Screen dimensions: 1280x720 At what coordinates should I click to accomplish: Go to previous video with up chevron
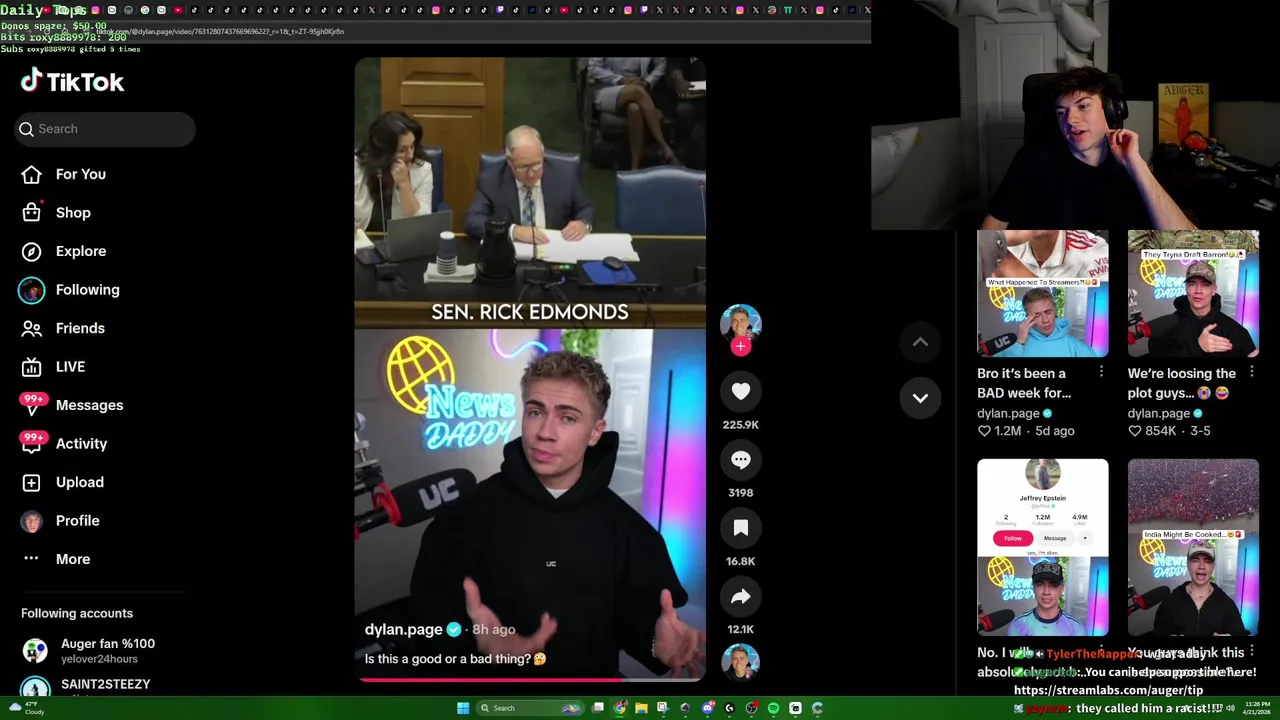pos(920,342)
